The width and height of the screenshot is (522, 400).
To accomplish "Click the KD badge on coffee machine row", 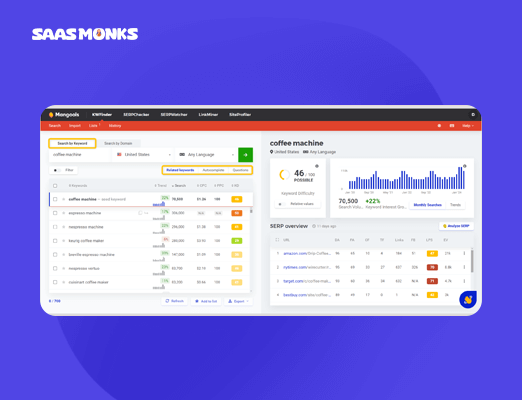I will [x=237, y=199].
